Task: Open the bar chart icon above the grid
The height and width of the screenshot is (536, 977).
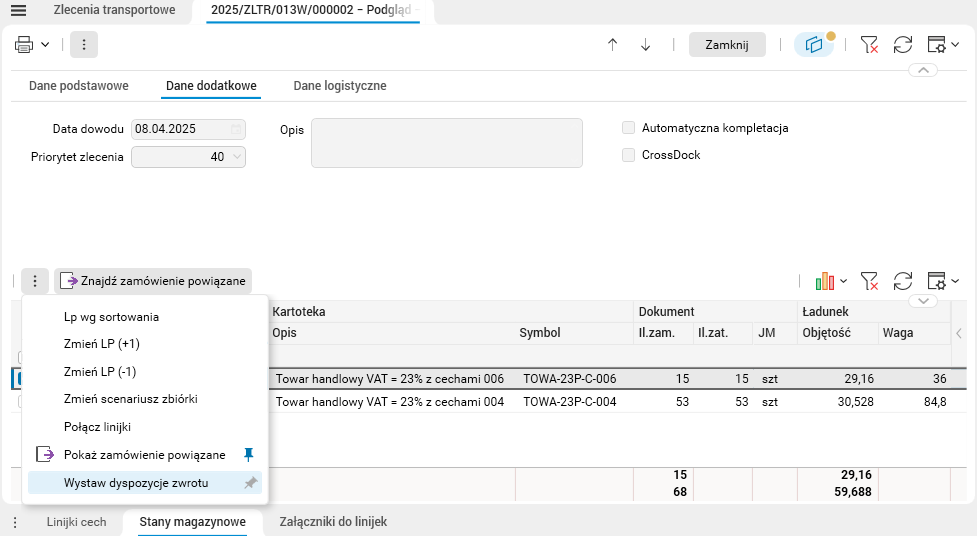Action: point(826,281)
